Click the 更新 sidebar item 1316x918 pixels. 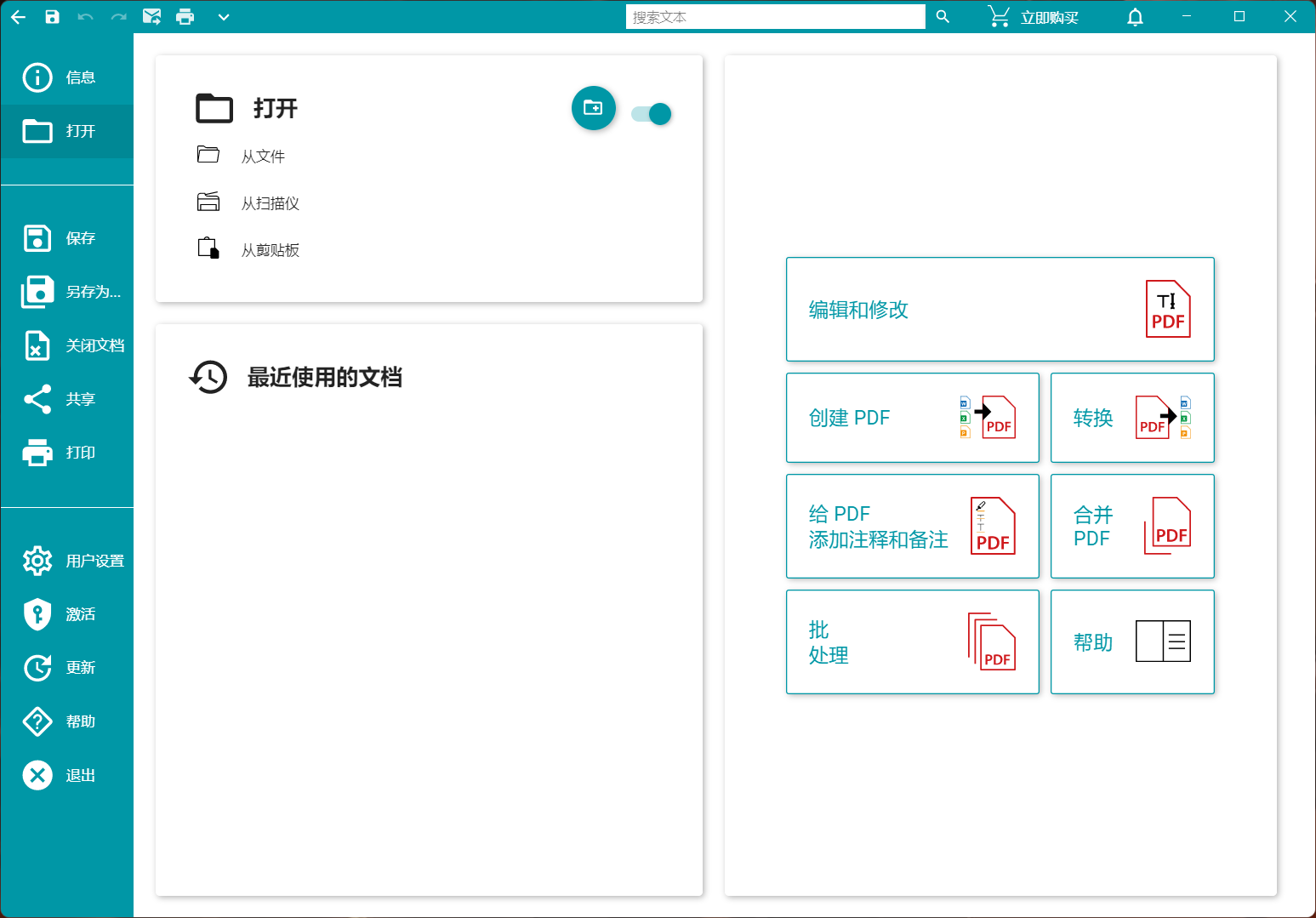tap(67, 668)
